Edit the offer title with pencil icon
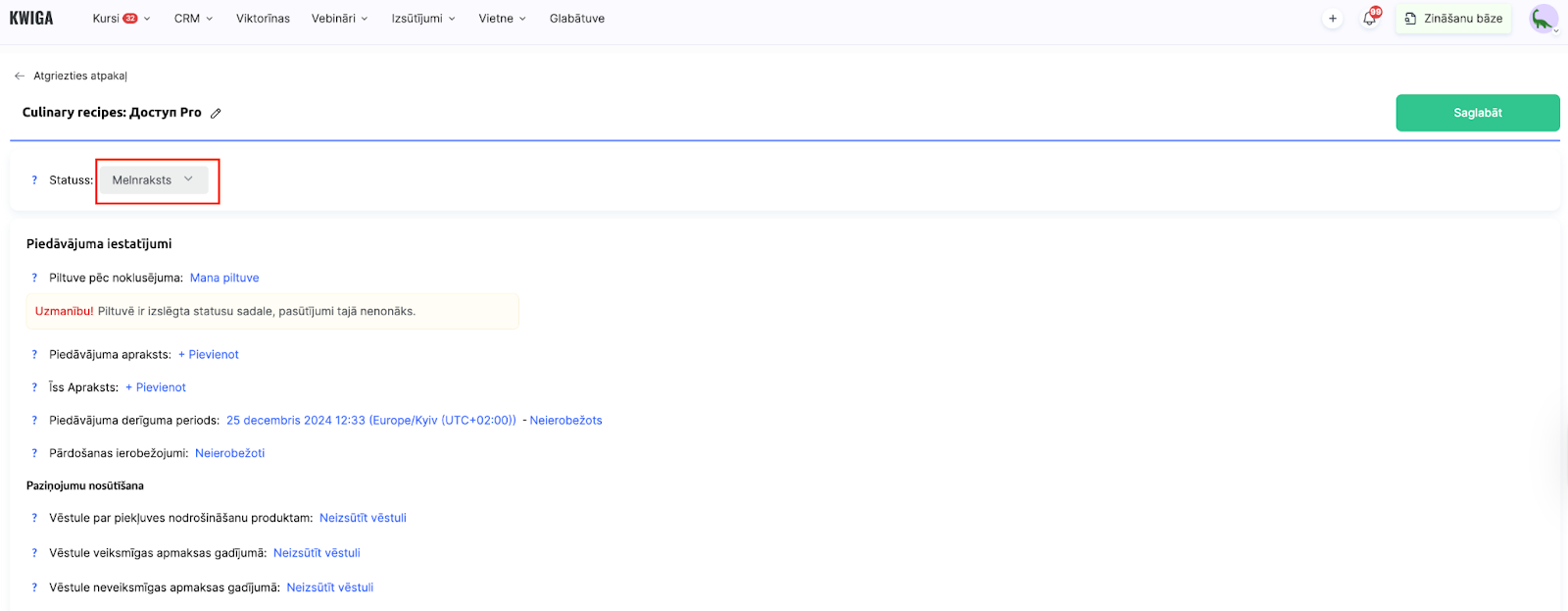 [x=216, y=113]
